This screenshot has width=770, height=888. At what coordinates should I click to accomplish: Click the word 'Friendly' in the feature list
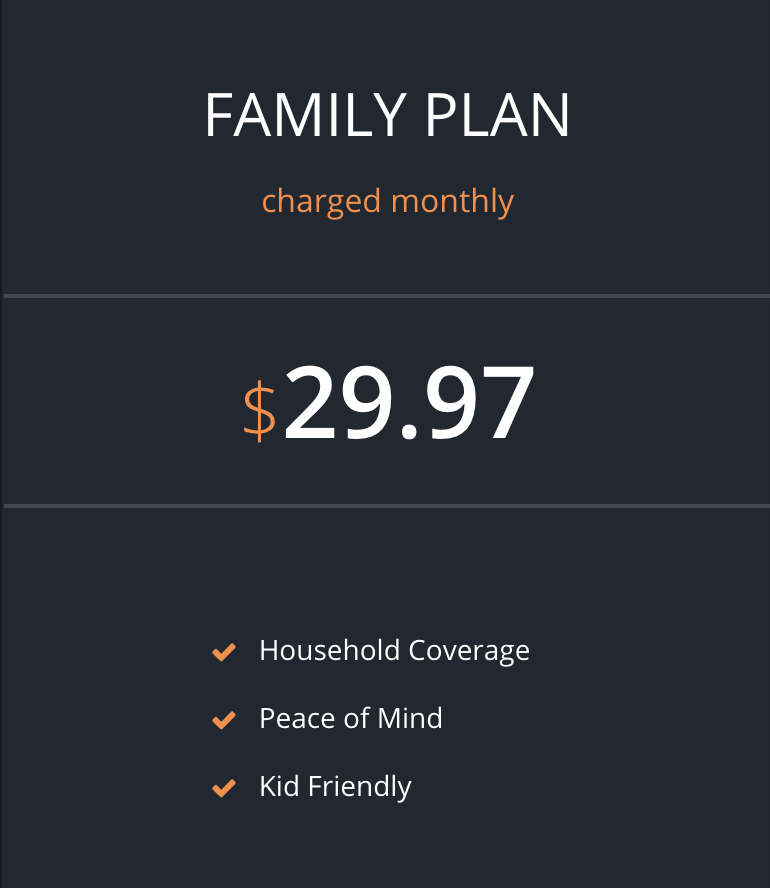coord(359,787)
